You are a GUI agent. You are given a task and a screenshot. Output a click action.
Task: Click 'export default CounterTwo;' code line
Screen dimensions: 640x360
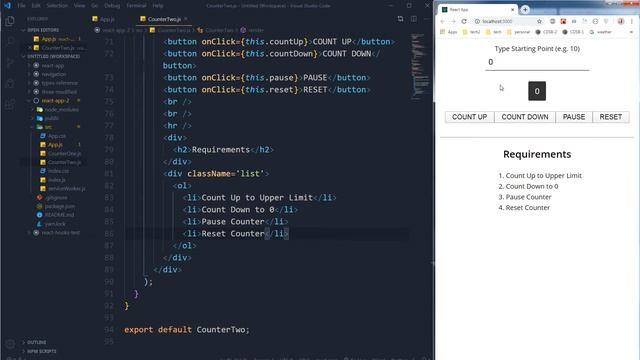187,329
